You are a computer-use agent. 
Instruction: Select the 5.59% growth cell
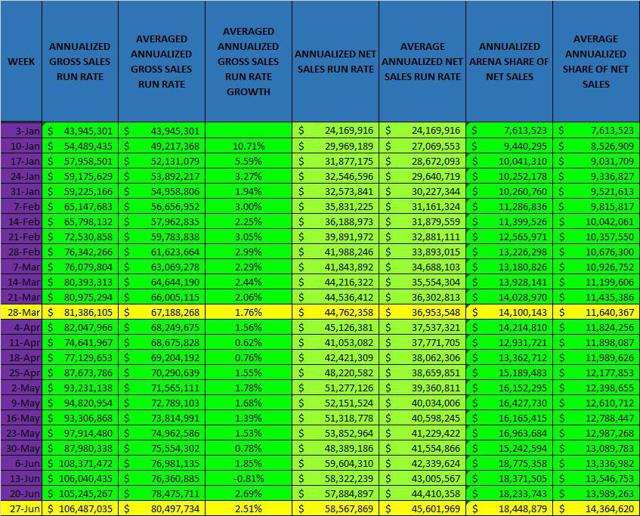pyautogui.click(x=249, y=161)
